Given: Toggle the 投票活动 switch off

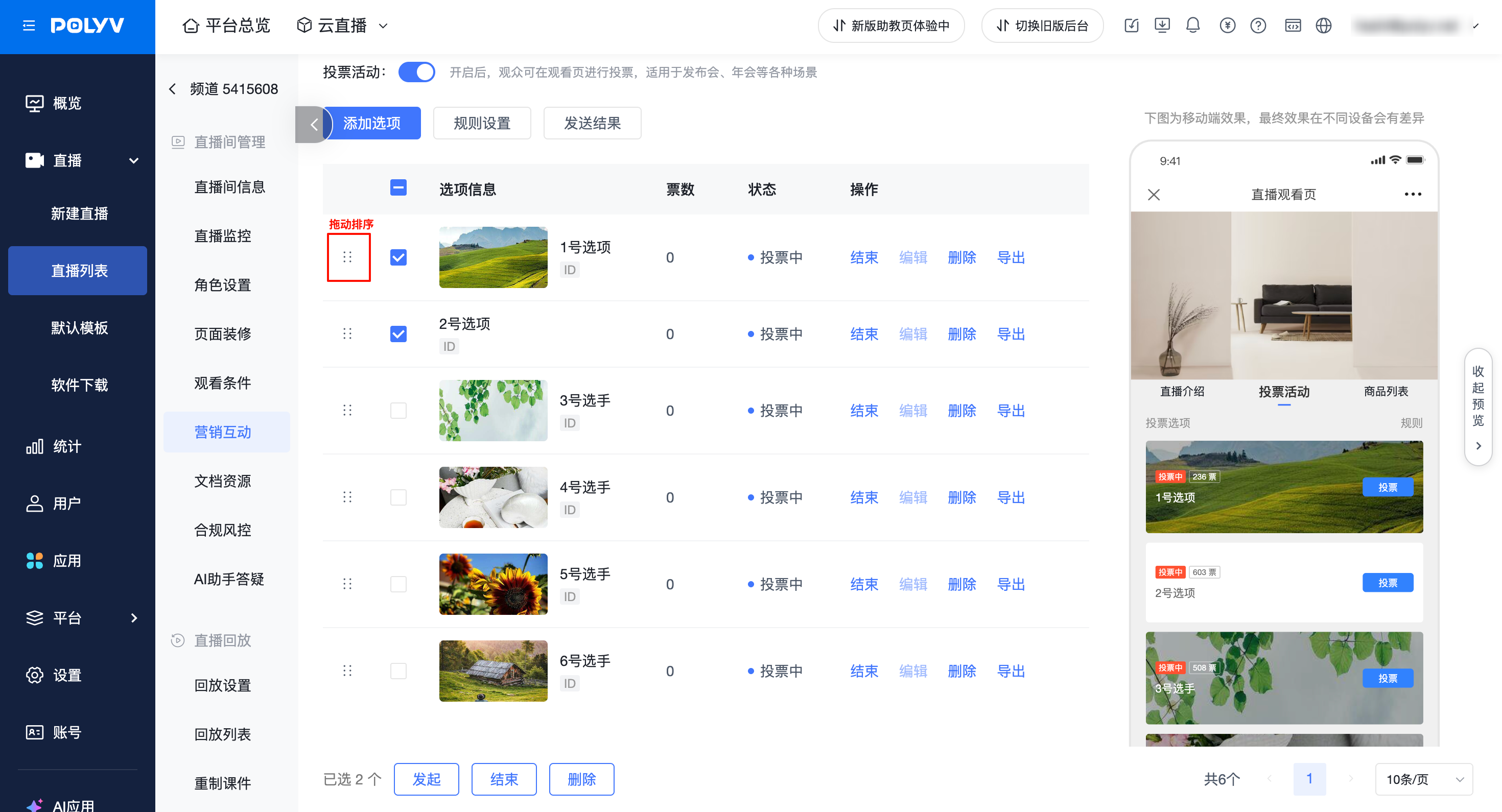Looking at the screenshot, I should click(416, 73).
